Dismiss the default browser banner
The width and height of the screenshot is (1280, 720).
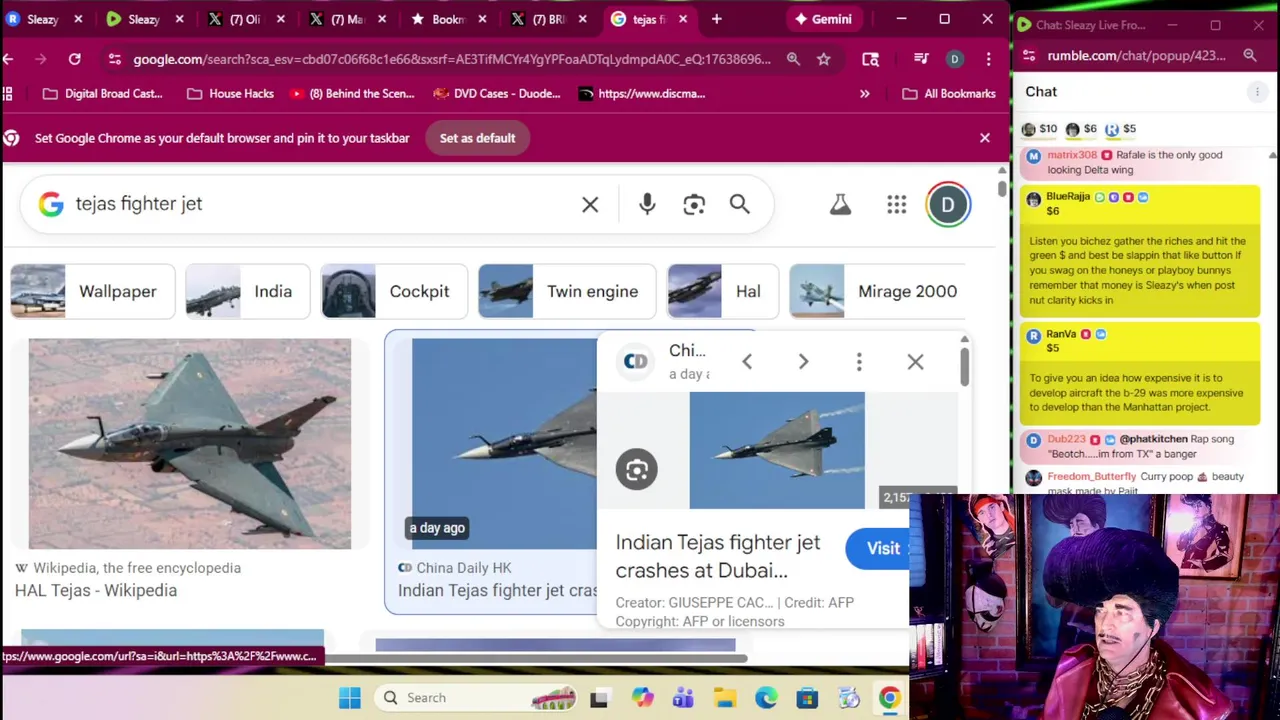[985, 138]
